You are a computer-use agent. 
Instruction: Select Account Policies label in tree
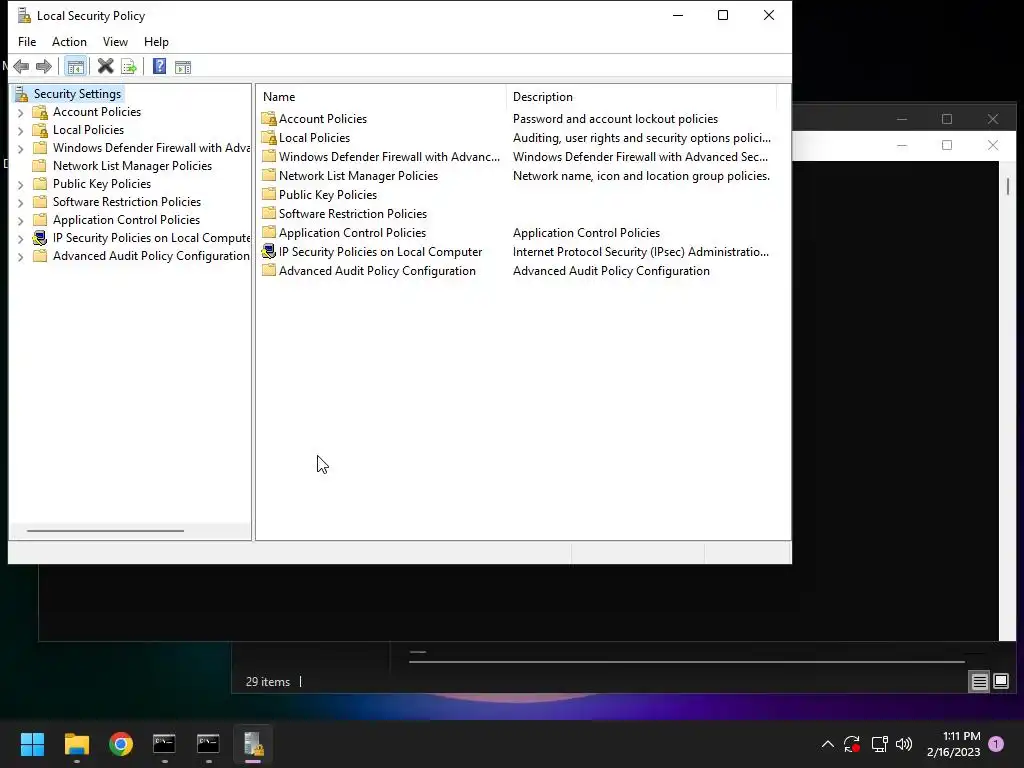[97, 112]
